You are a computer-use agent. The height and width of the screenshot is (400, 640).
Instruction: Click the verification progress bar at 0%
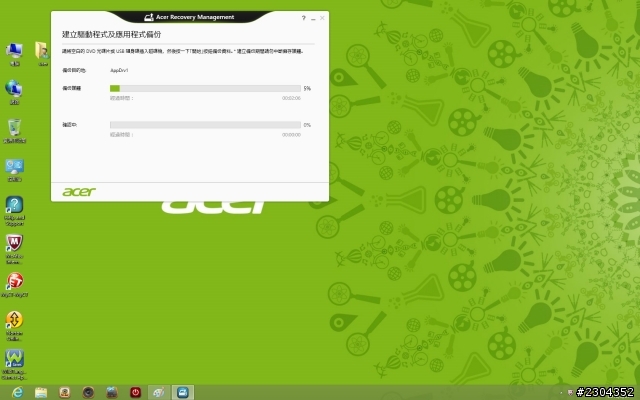205,125
